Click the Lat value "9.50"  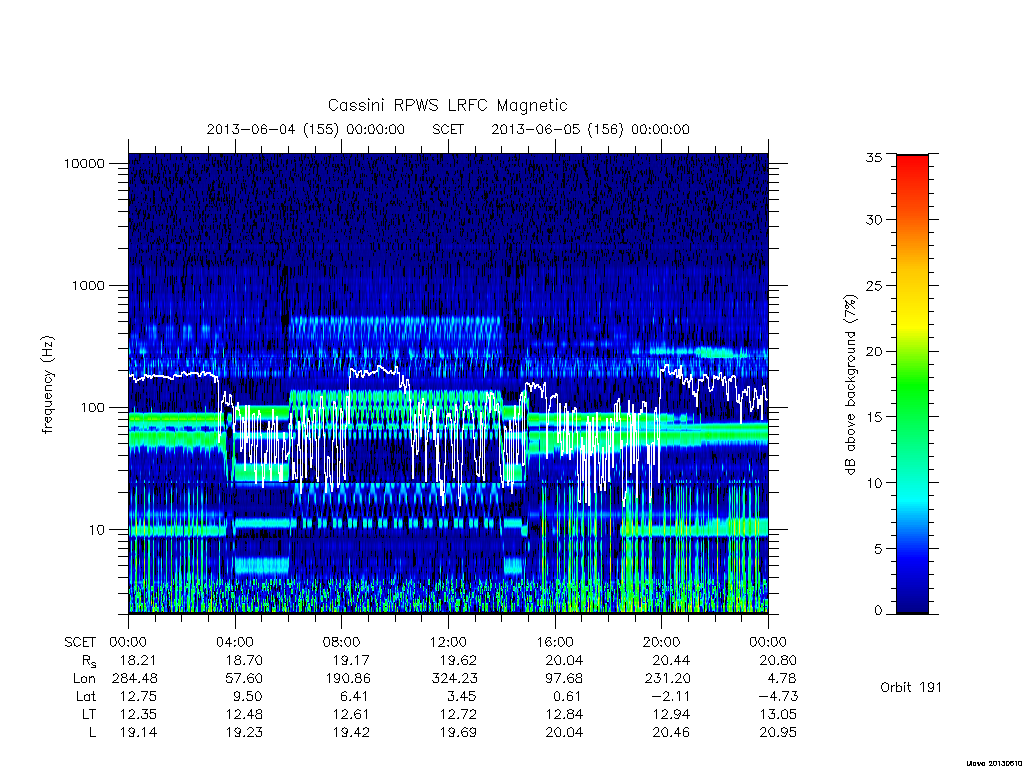click(x=248, y=696)
